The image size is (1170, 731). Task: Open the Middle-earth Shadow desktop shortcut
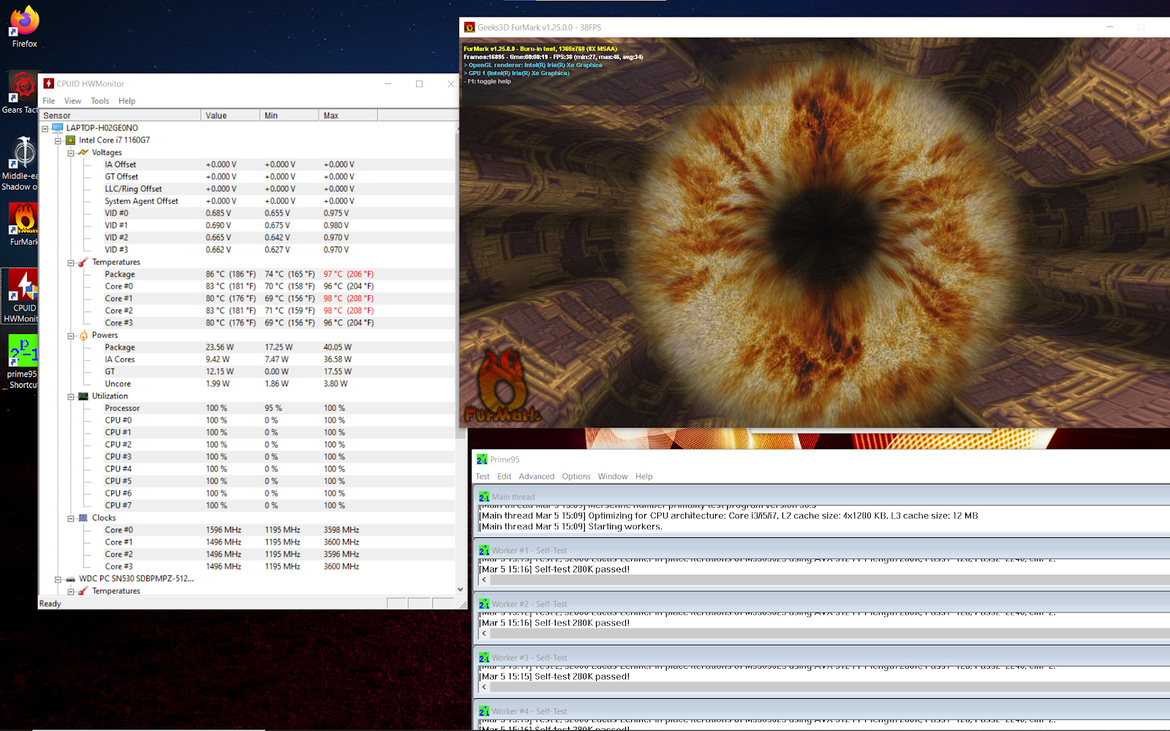click(x=21, y=163)
